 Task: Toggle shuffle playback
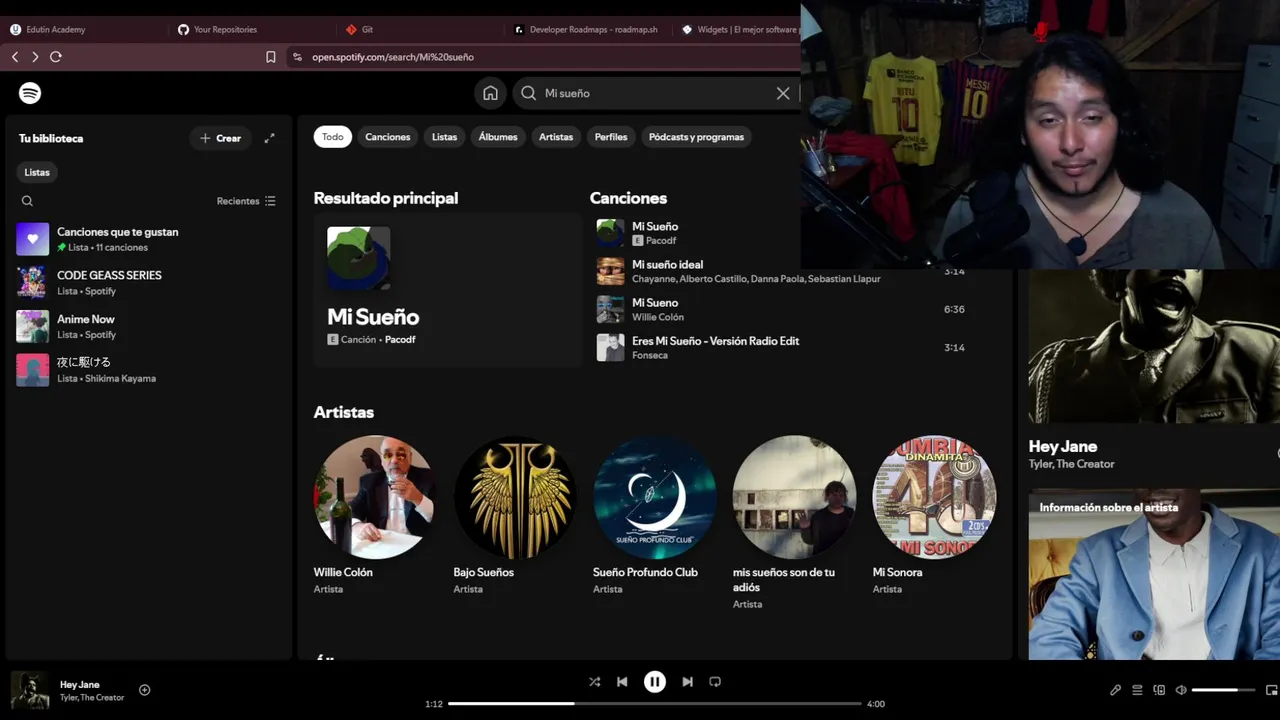[x=594, y=682]
